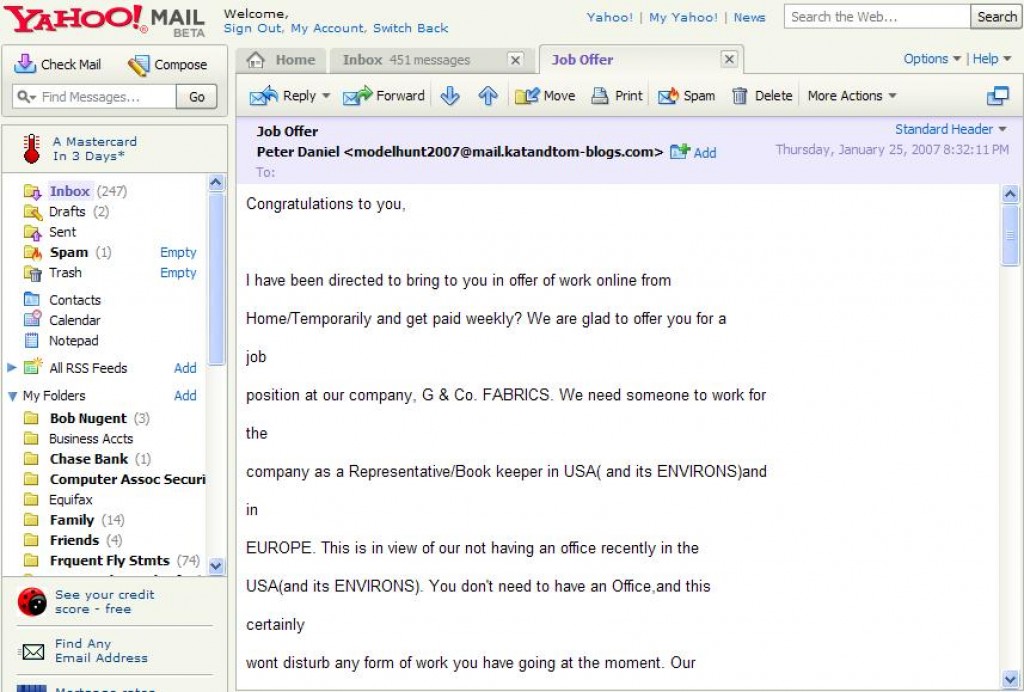
Task: Click the Find Any Email Address envelope icon
Action: [33, 651]
